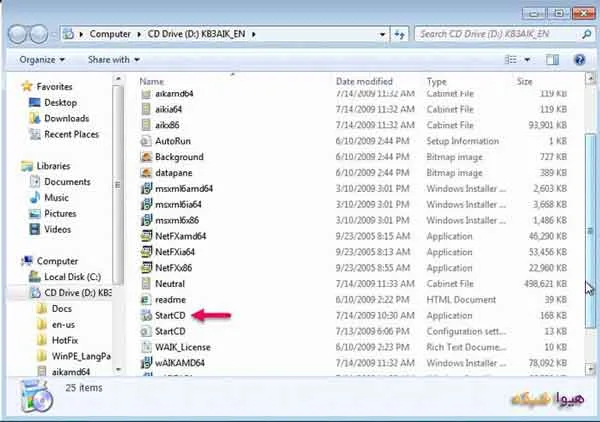Open the Help question mark icon
This screenshot has height=422, width=600.
tap(580, 60)
